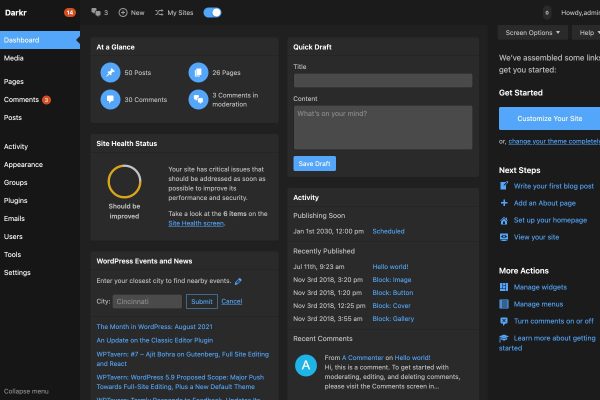Click change your theme completely link
This screenshot has height=400, width=600.
click(x=554, y=141)
